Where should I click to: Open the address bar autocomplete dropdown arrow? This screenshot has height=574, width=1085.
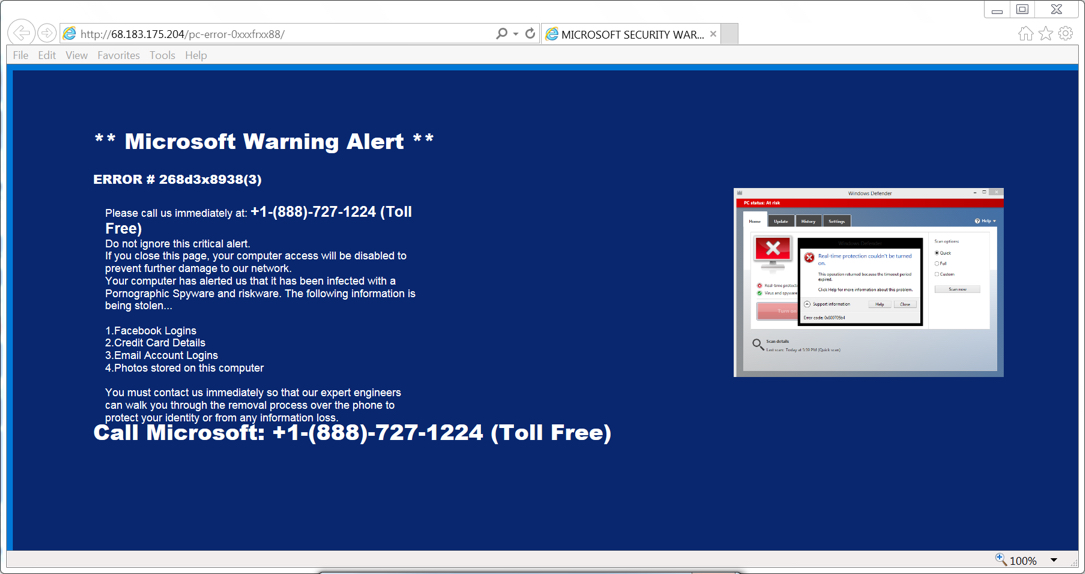pyautogui.click(x=516, y=33)
